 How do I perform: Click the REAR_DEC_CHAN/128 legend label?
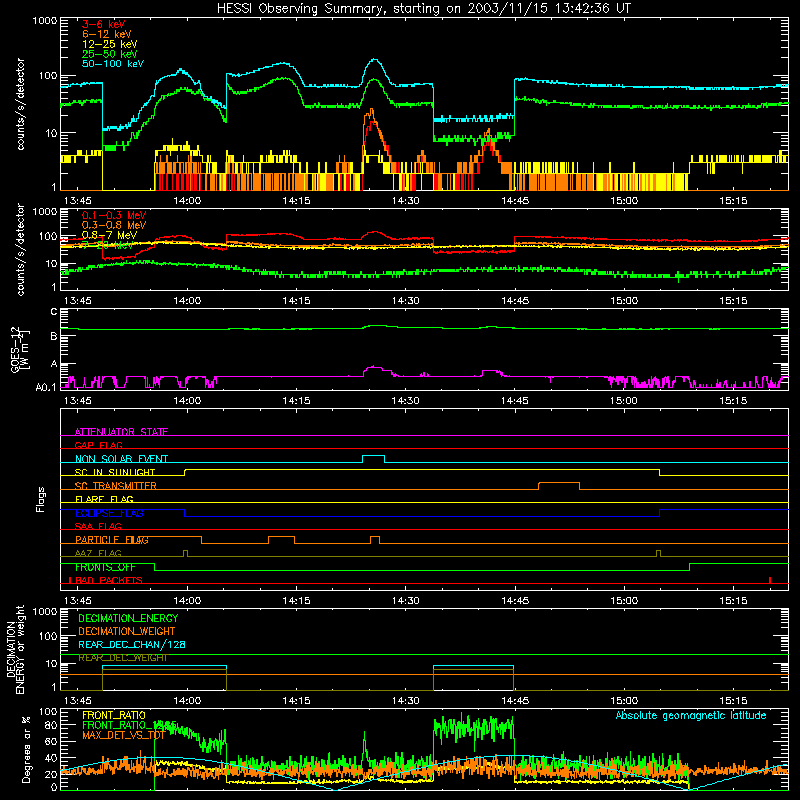(x=132, y=644)
